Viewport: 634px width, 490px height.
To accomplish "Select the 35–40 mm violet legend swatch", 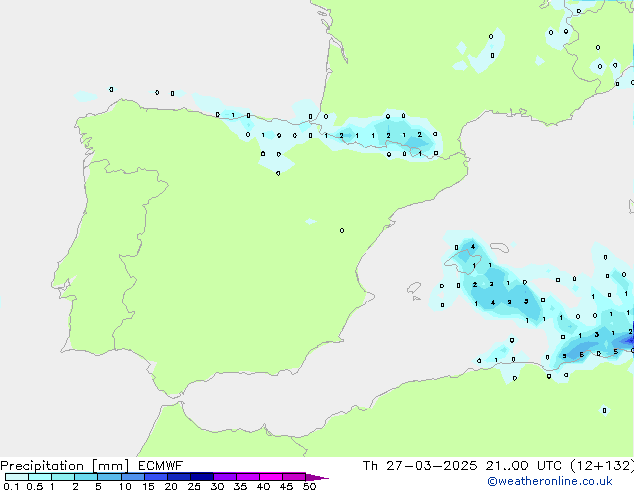I will pyautogui.click(x=247, y=477).
